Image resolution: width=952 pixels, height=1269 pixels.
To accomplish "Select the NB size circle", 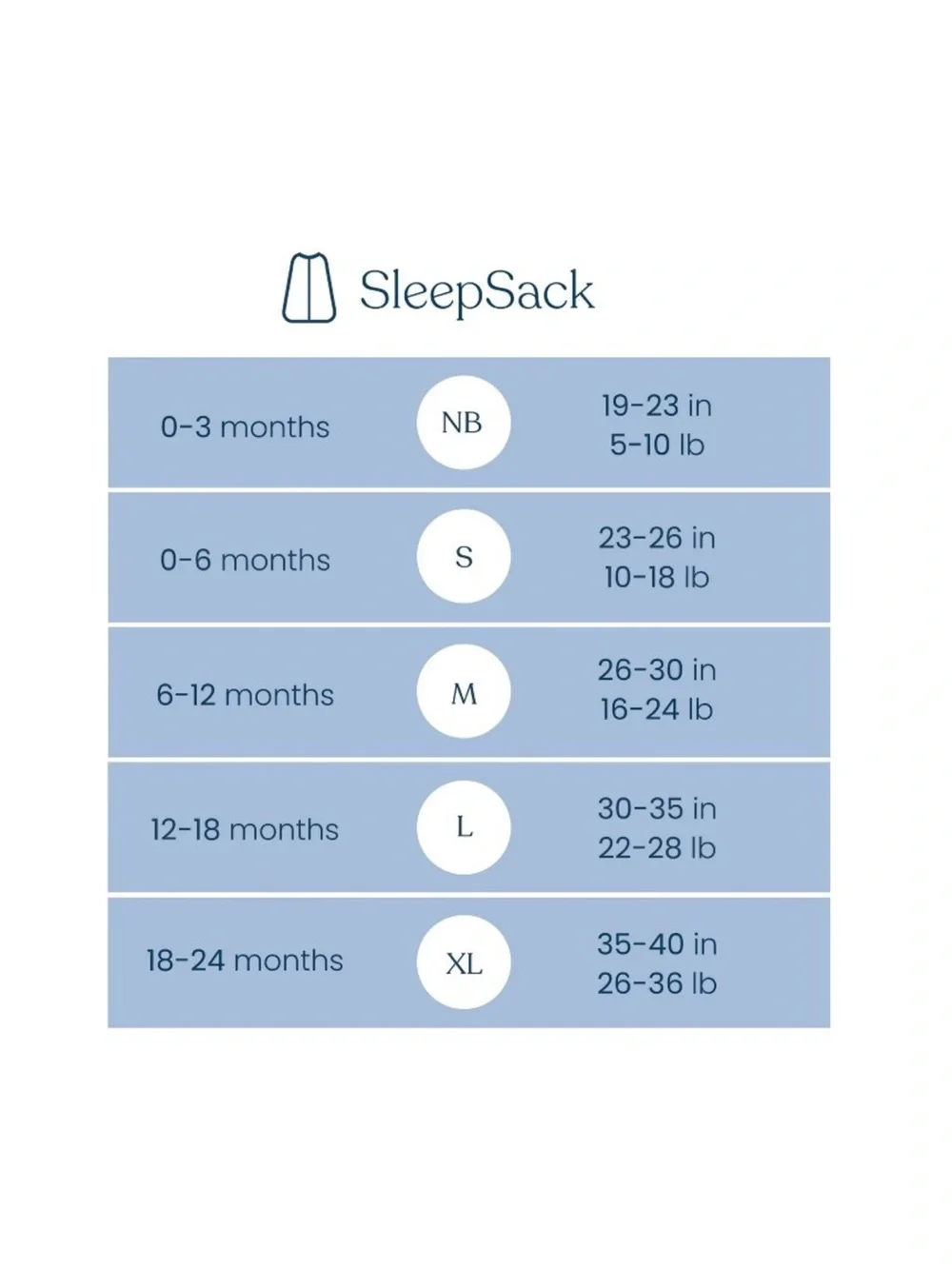I will (464, 423).
